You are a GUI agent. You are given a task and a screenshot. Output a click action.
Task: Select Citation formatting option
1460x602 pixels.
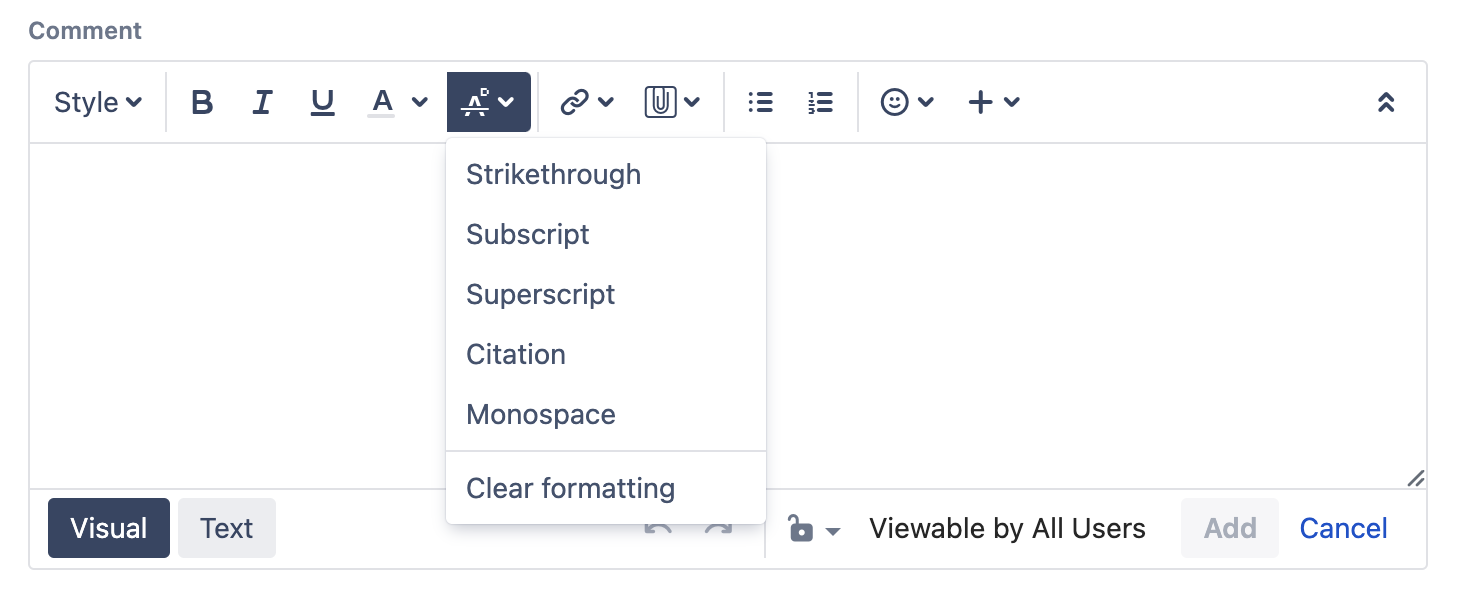point(606,354)
